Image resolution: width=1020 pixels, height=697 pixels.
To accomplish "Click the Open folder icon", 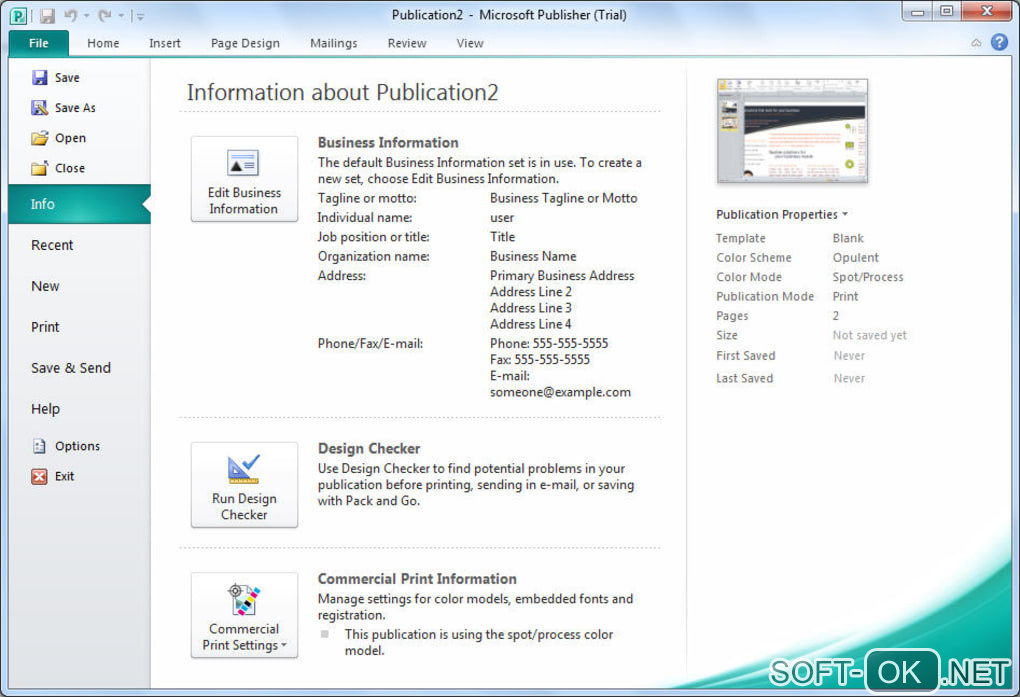I will click(x=40, y=138).
